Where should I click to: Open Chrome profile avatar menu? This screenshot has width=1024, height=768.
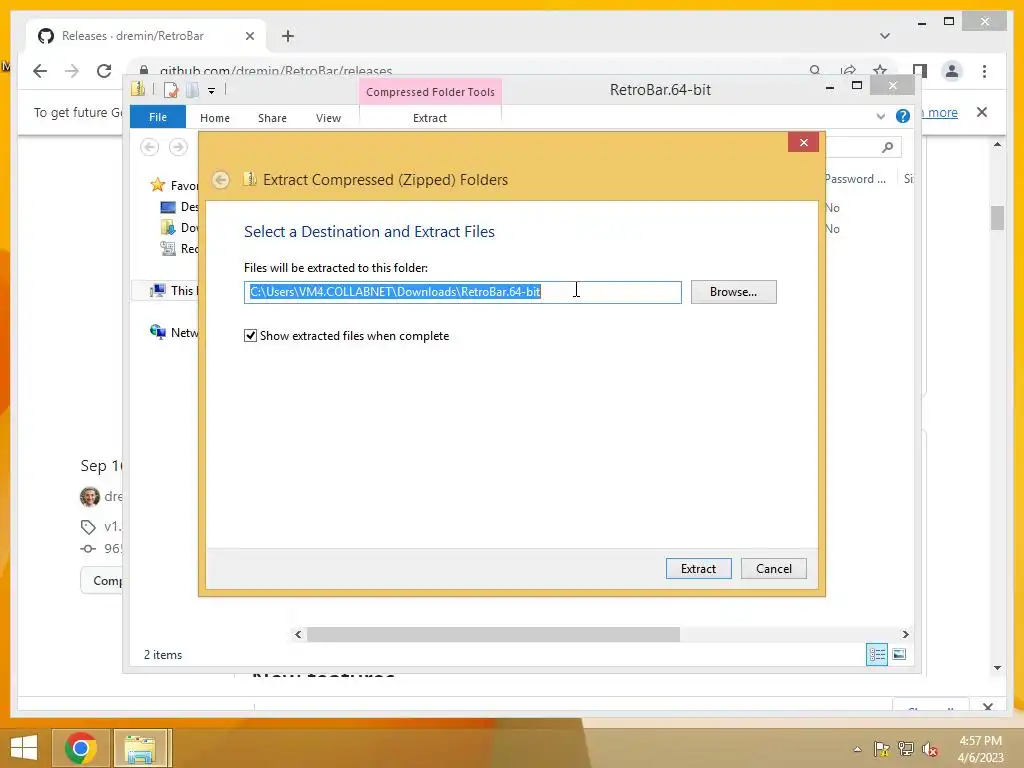tap(952, 71)
